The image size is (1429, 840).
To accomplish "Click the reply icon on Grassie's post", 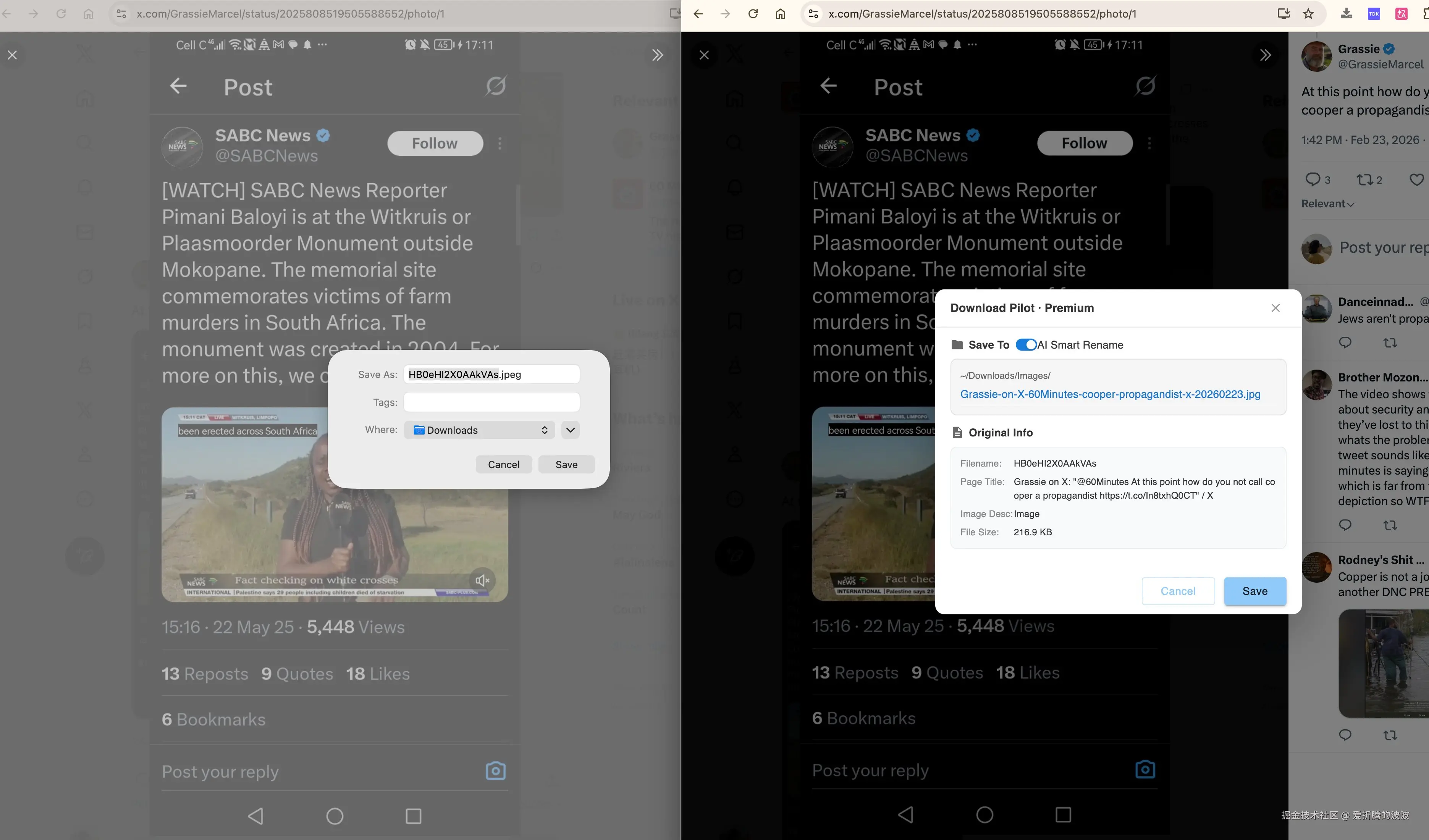I will 1312,180.
